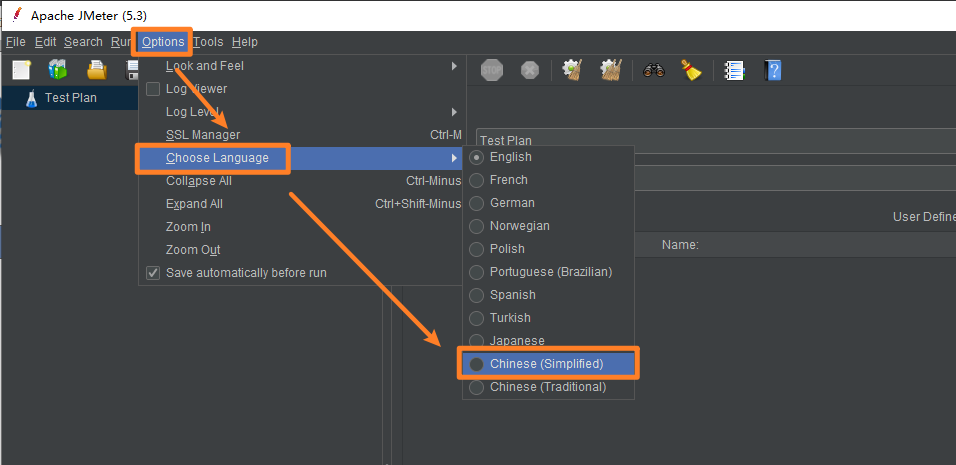Open the File menu
956x465 pixels.
pos(15,42)
